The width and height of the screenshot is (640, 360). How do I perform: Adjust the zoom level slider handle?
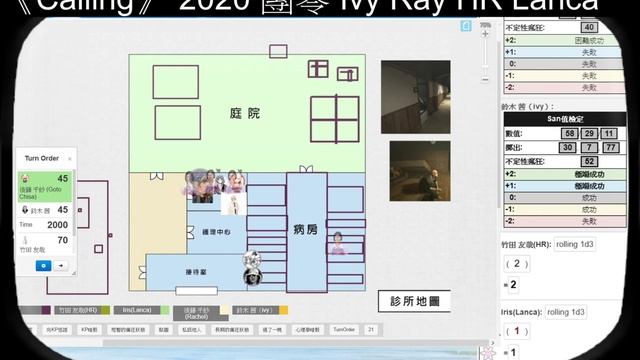click(x=485, y=67)
